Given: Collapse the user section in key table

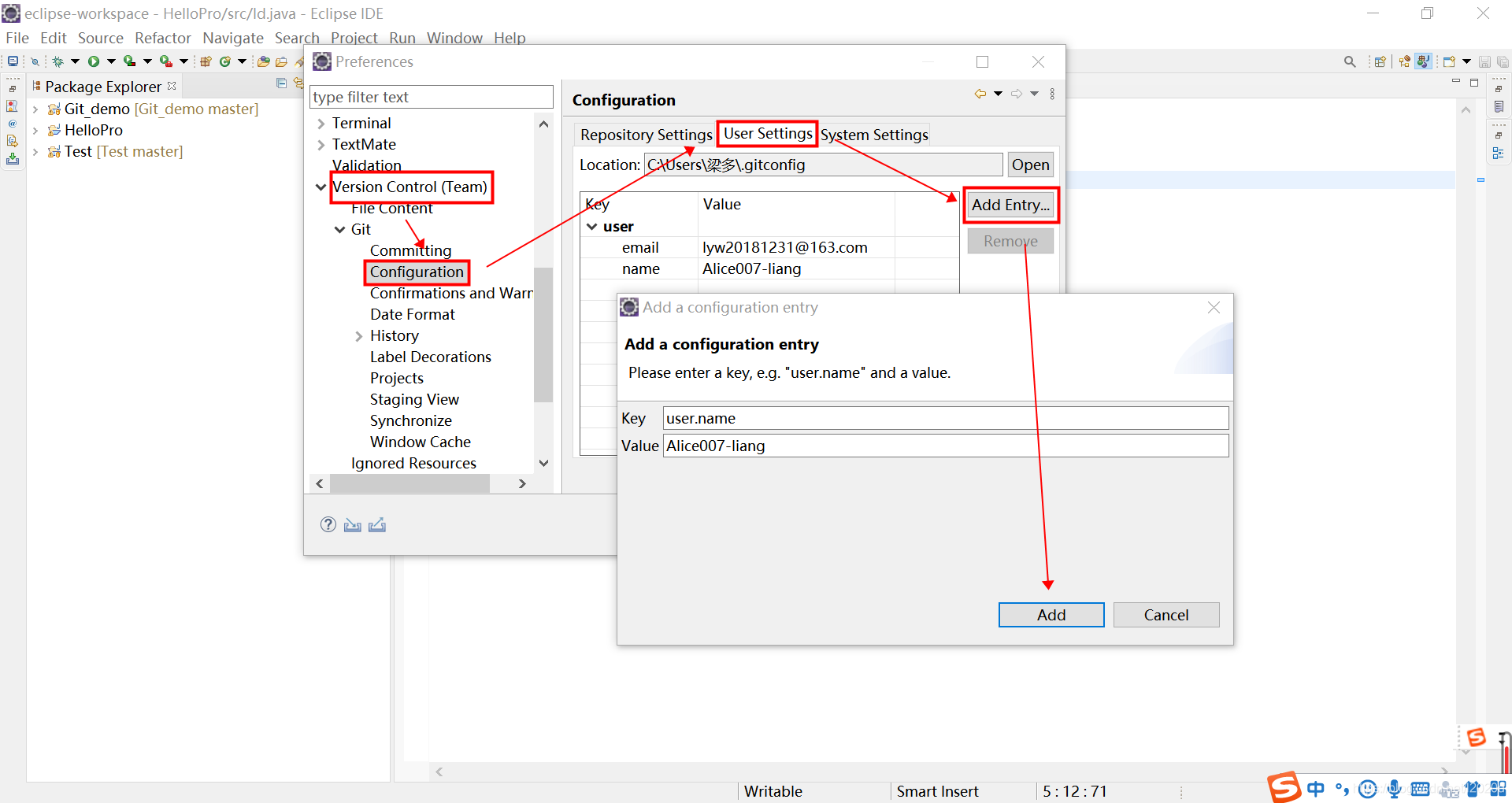Looking at the screenshot, I should 592,227.
